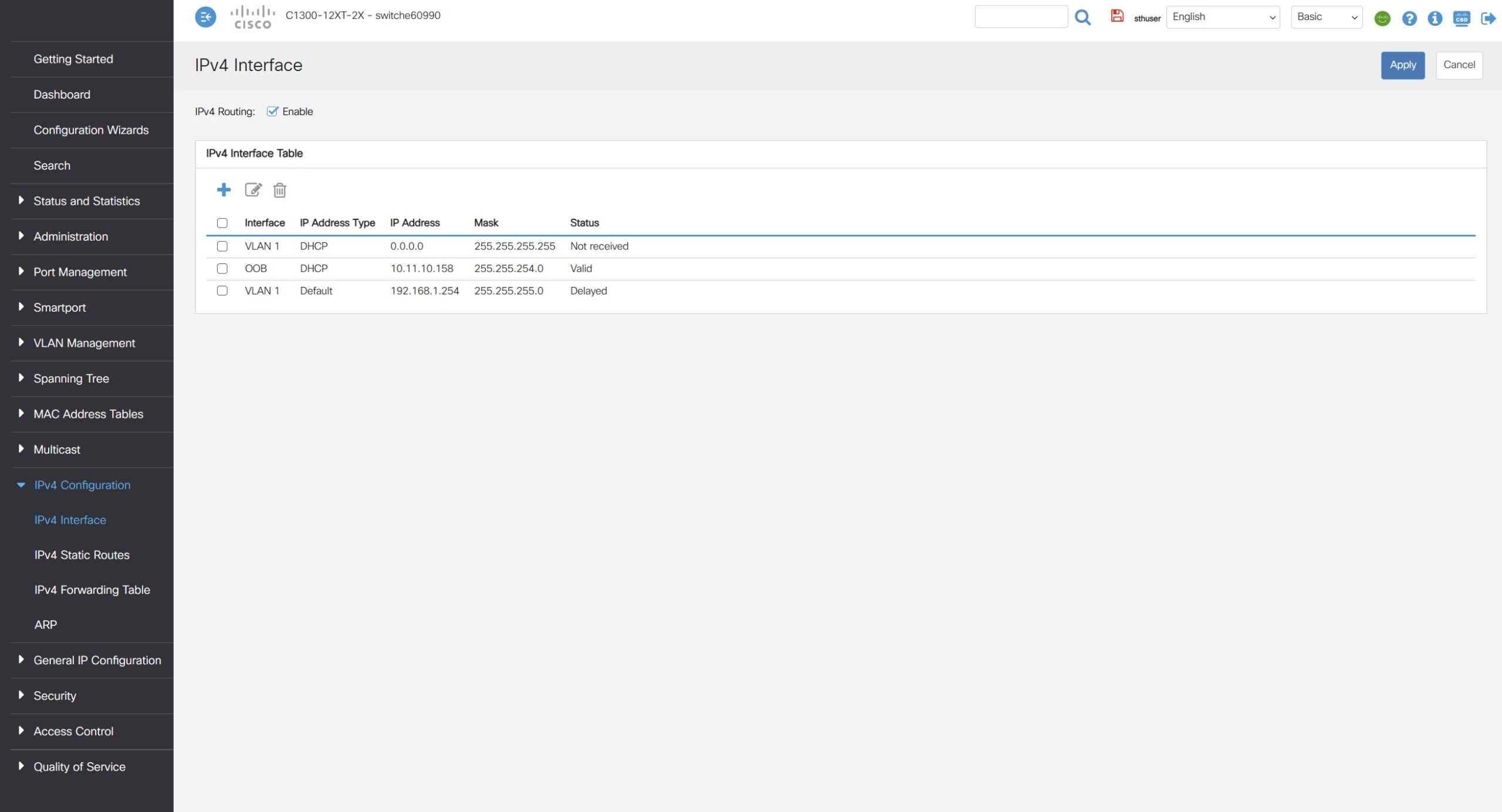
Task: Click the red save configuration icon
Action: (x=1117, y=16)
